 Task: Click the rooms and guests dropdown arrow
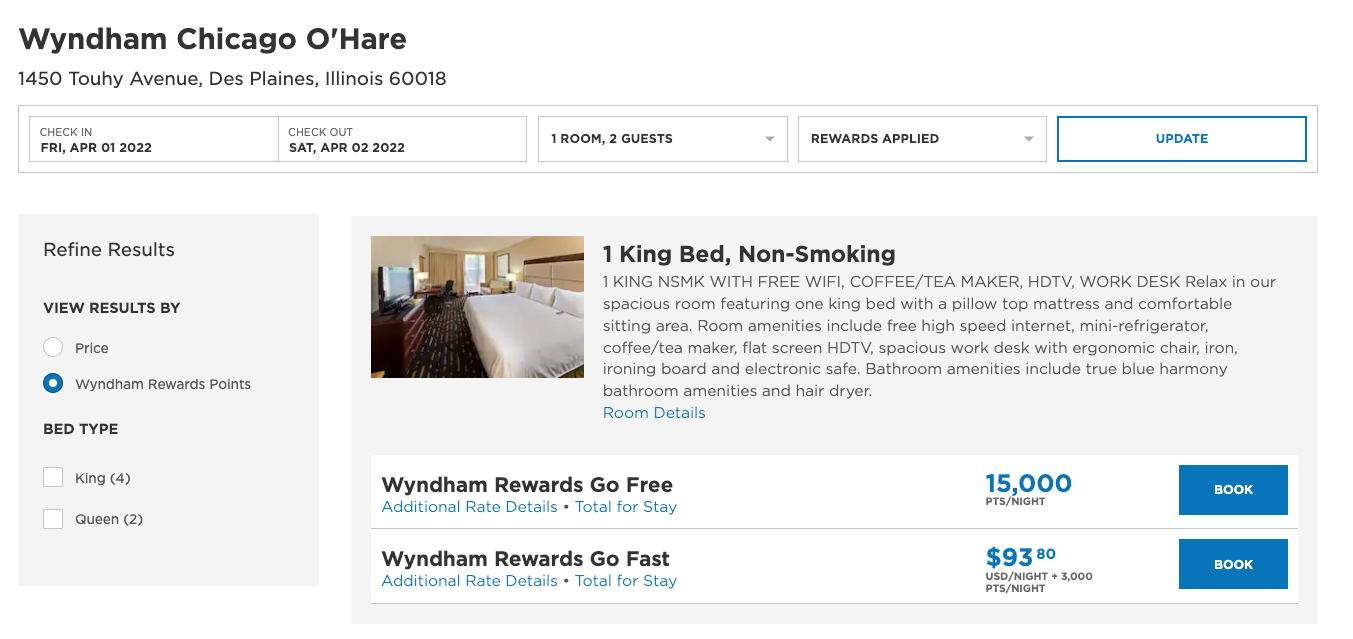(x=769, y=139)
